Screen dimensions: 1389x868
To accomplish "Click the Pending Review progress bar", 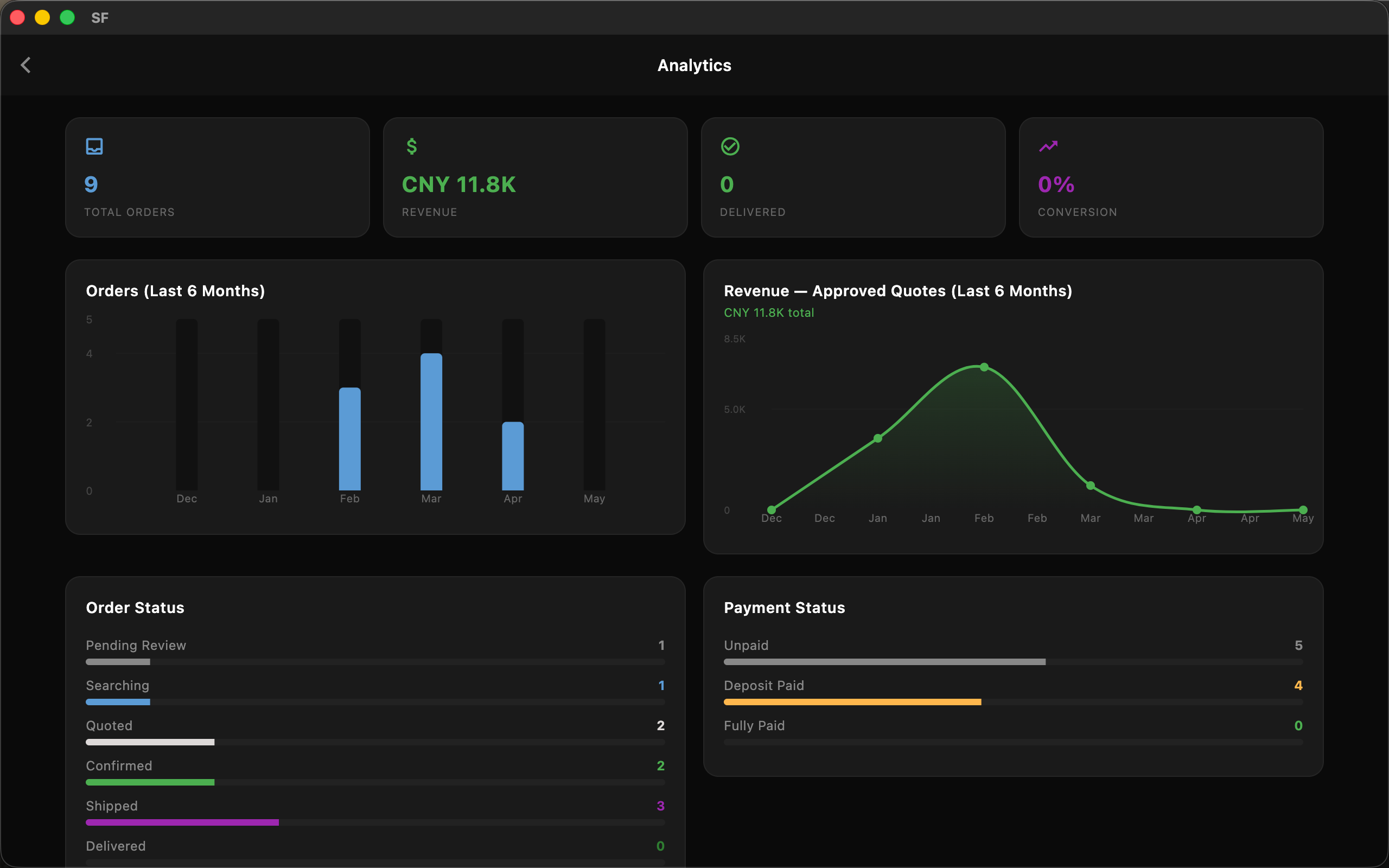I will pyautogui.click(x=375, y=662).
